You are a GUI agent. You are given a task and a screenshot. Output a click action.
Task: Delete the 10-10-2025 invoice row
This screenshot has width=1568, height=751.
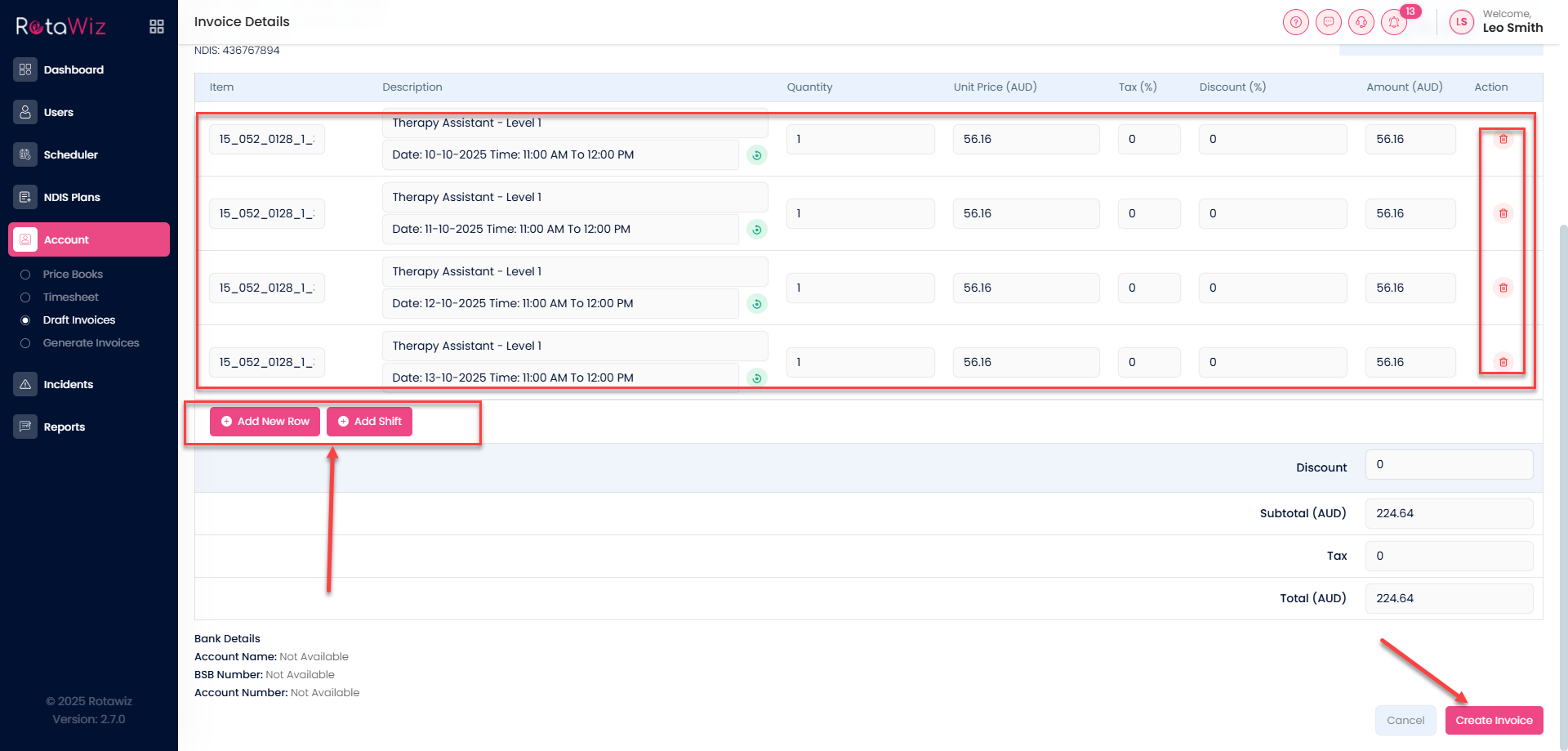tap(1503, 139)
